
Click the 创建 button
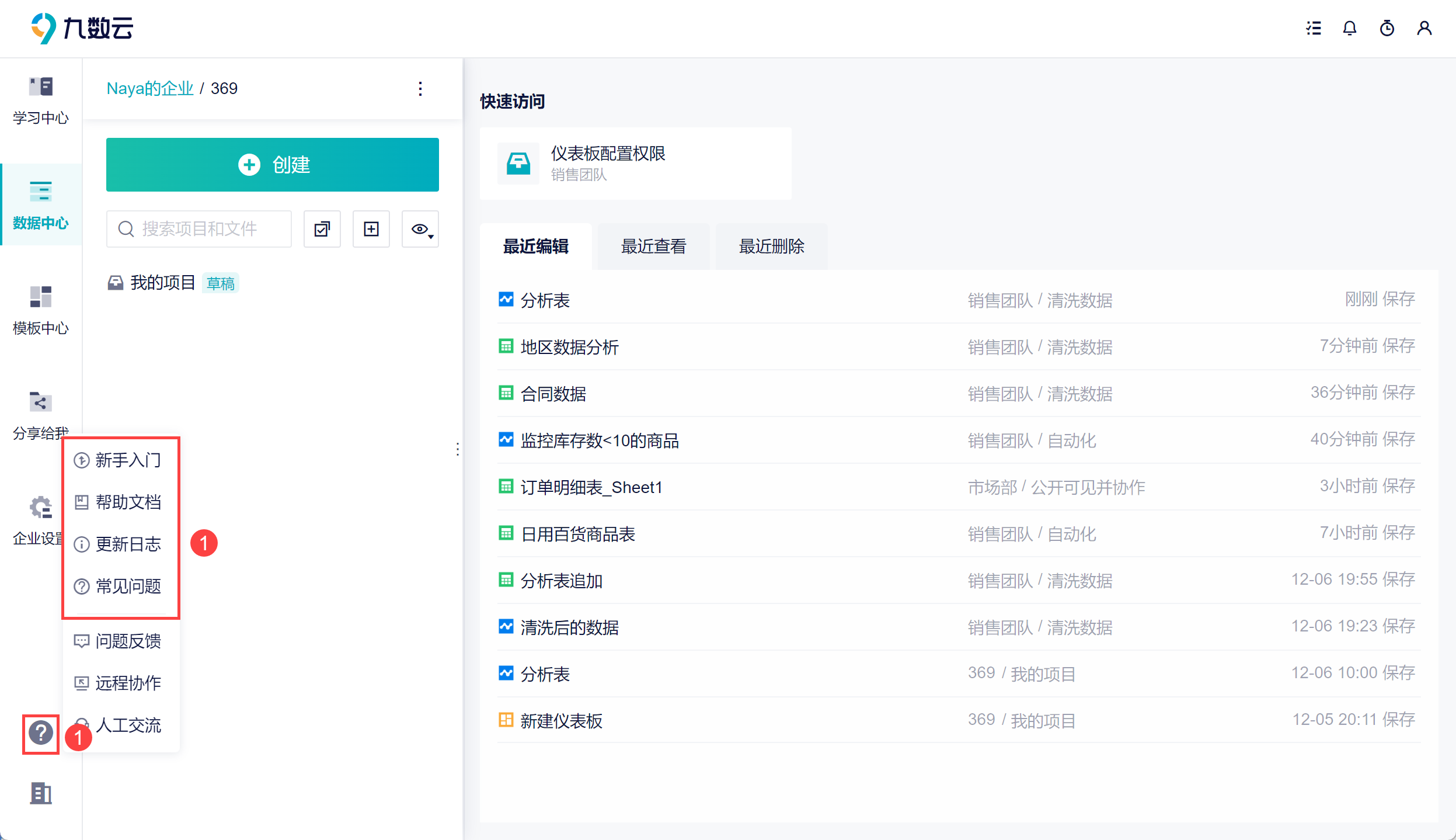coord(273,165)
